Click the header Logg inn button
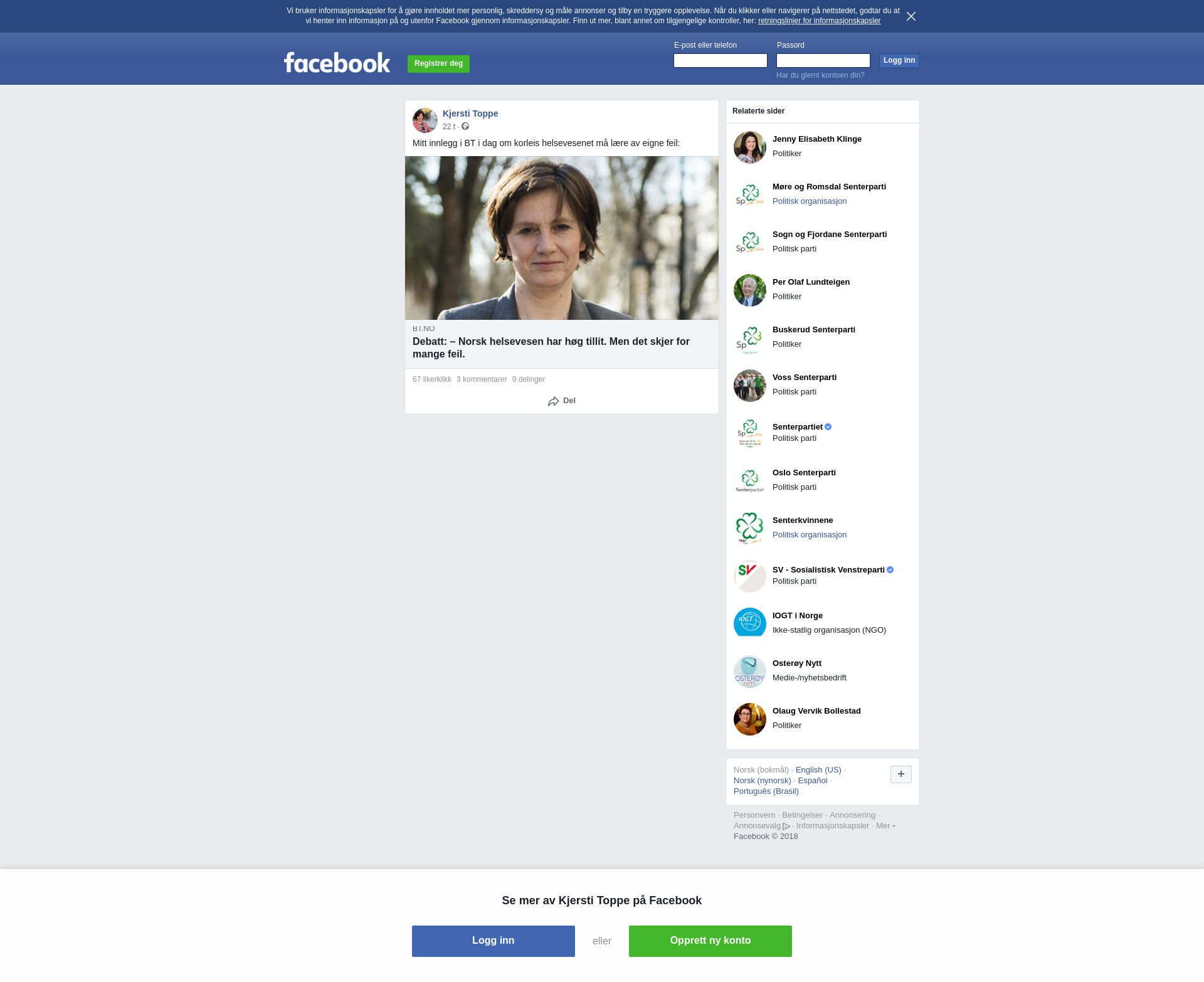The width and height of the screenshot is (1204, 982). 899,60
